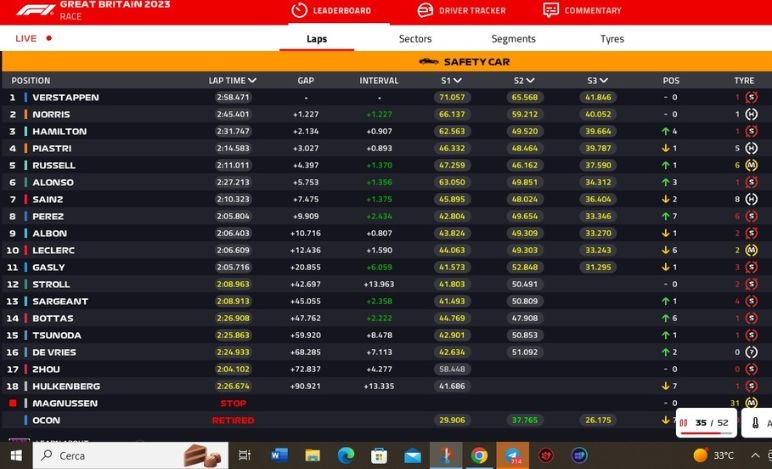Click Norris's hard tyre compound icon
The width and height of the screenshot is (772, 469).
(750, 114)
